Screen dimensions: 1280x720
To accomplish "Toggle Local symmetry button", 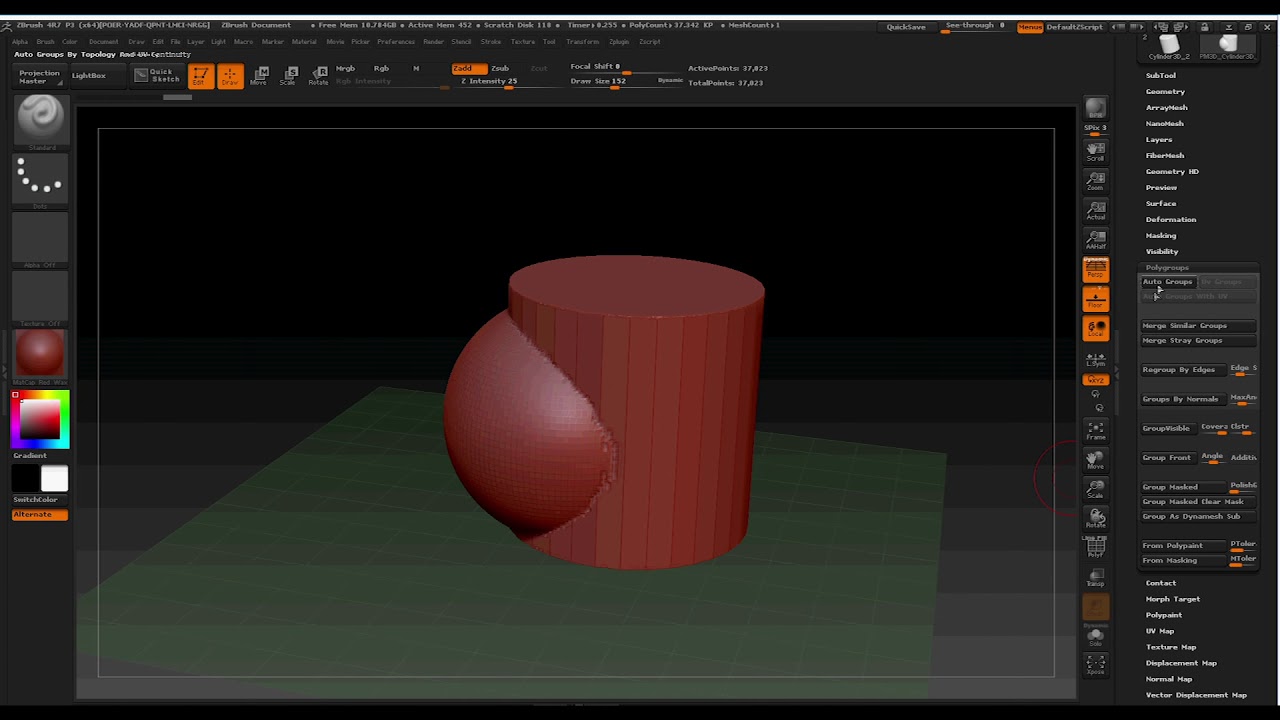I will coord(1096,328).
